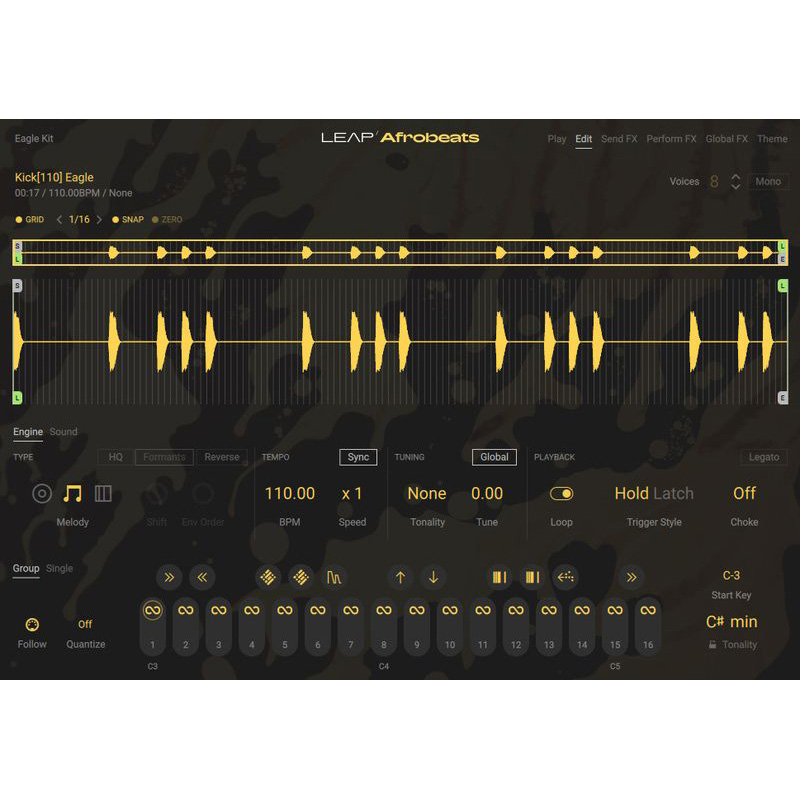Select Latch trigger style
The image size is (800, 800).
[x=673, y=493]
